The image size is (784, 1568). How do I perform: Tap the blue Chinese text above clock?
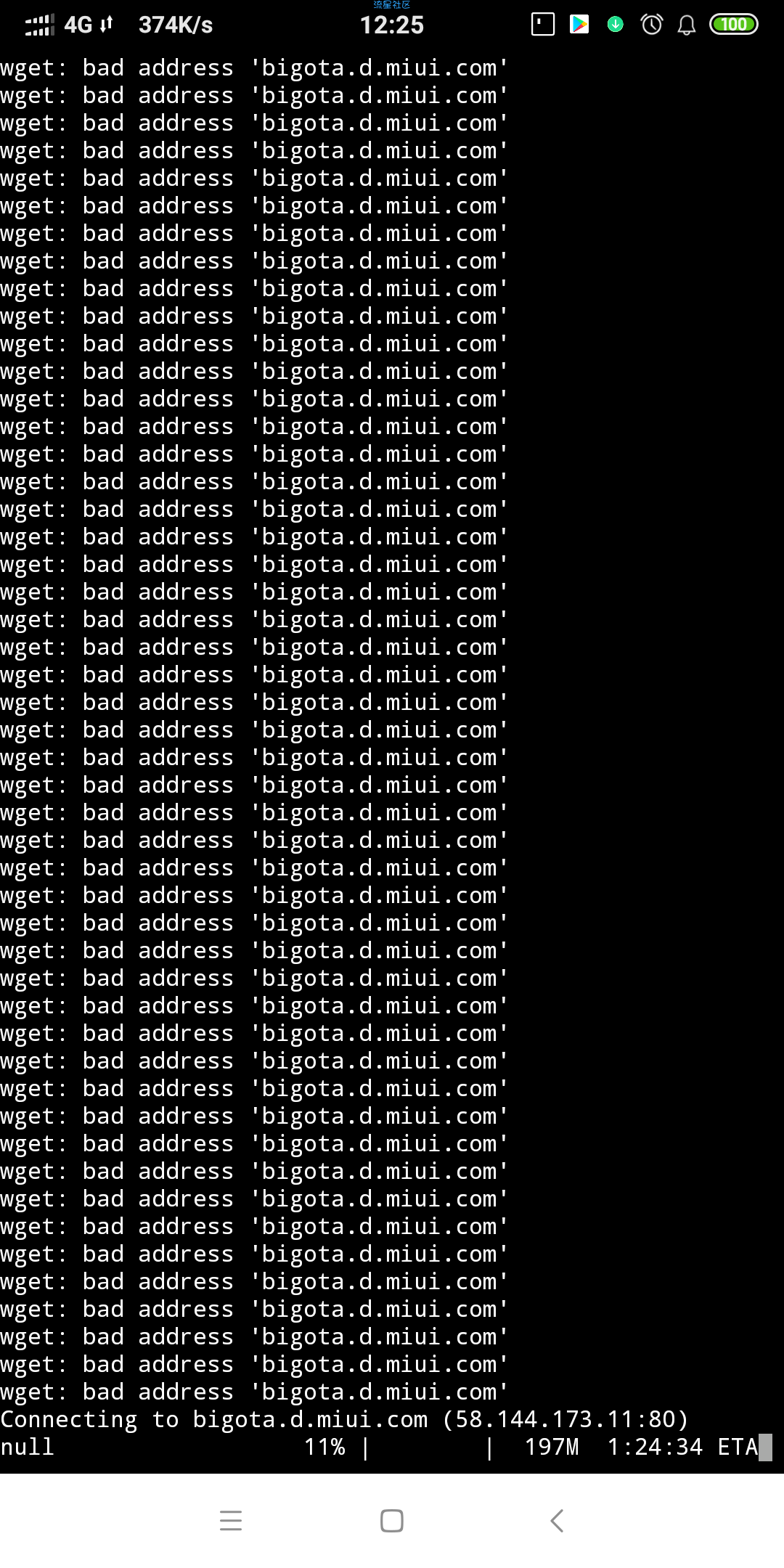[x=392, y=4]
